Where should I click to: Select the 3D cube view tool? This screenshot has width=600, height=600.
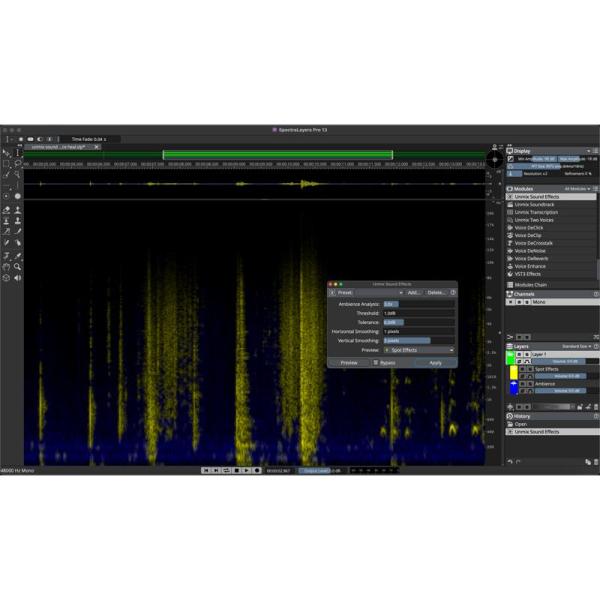pyautogui.click(x=7, y=278)
